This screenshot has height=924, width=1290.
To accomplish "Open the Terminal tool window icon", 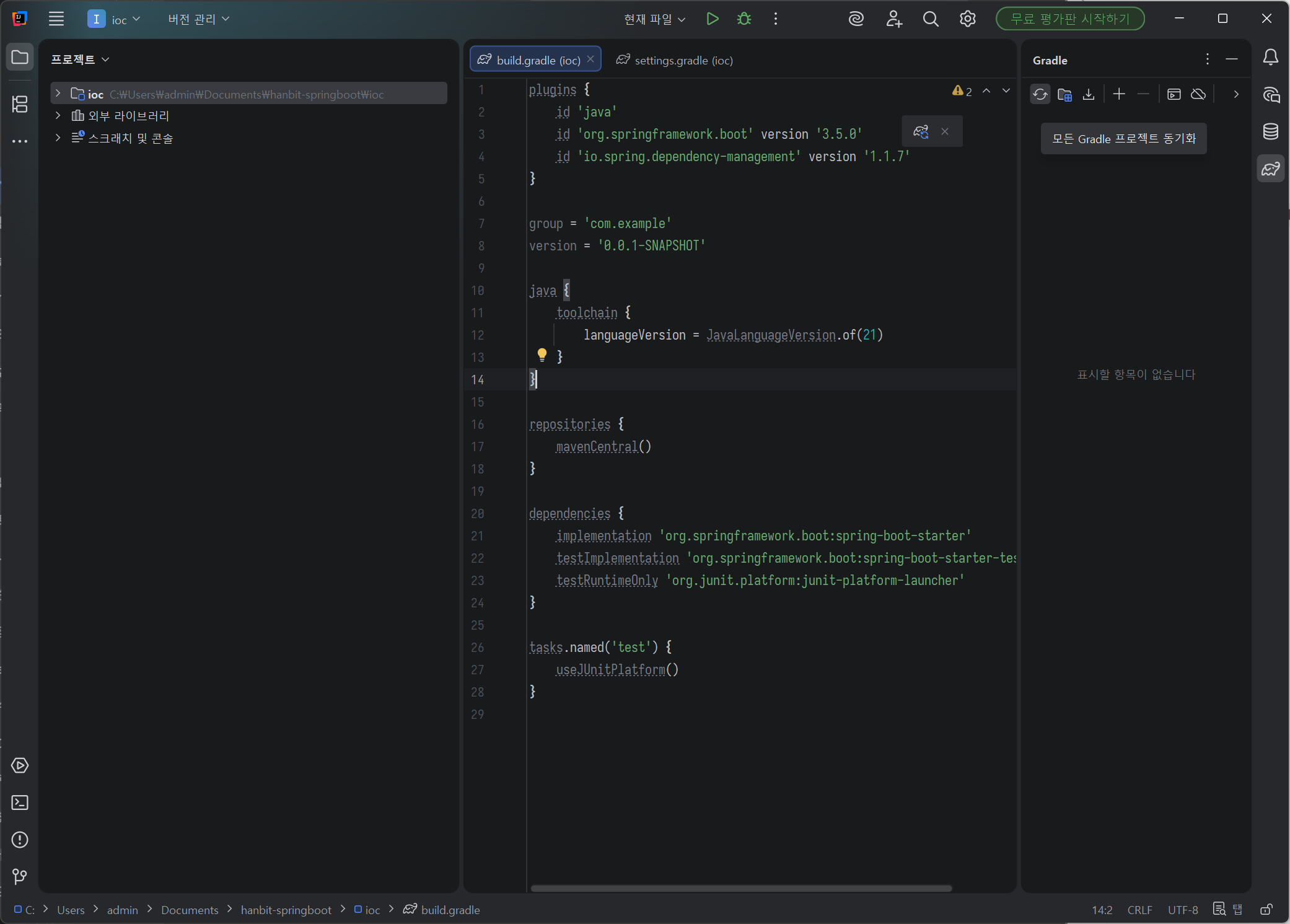I will point(20,803).
